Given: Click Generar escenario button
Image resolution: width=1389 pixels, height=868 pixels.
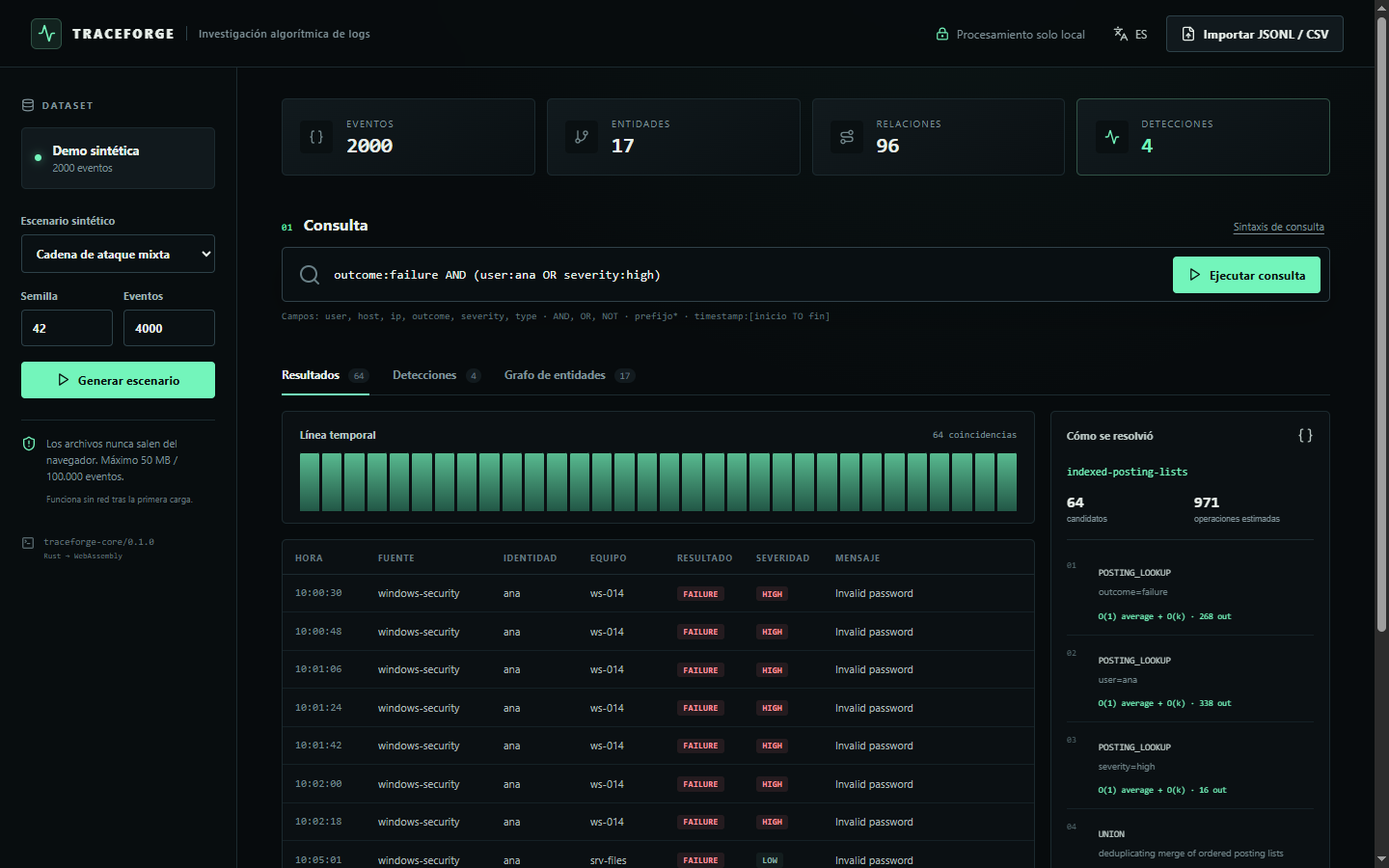Looking at the screenshot, I should 118,380.
